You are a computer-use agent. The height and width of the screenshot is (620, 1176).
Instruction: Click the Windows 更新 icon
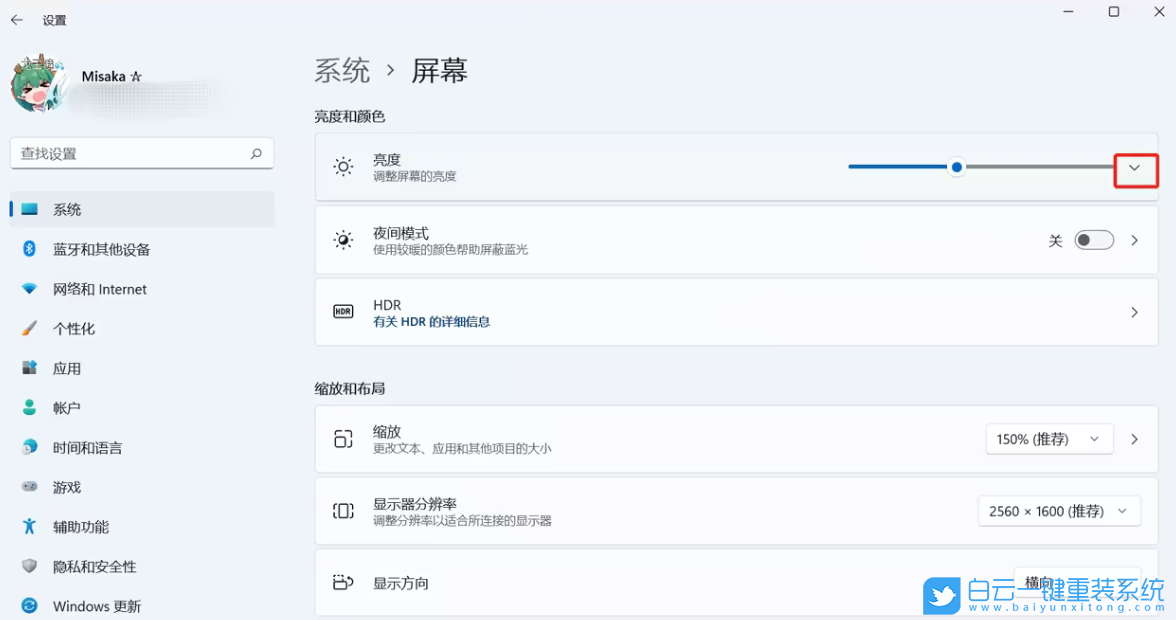click(x=28, y=605)
